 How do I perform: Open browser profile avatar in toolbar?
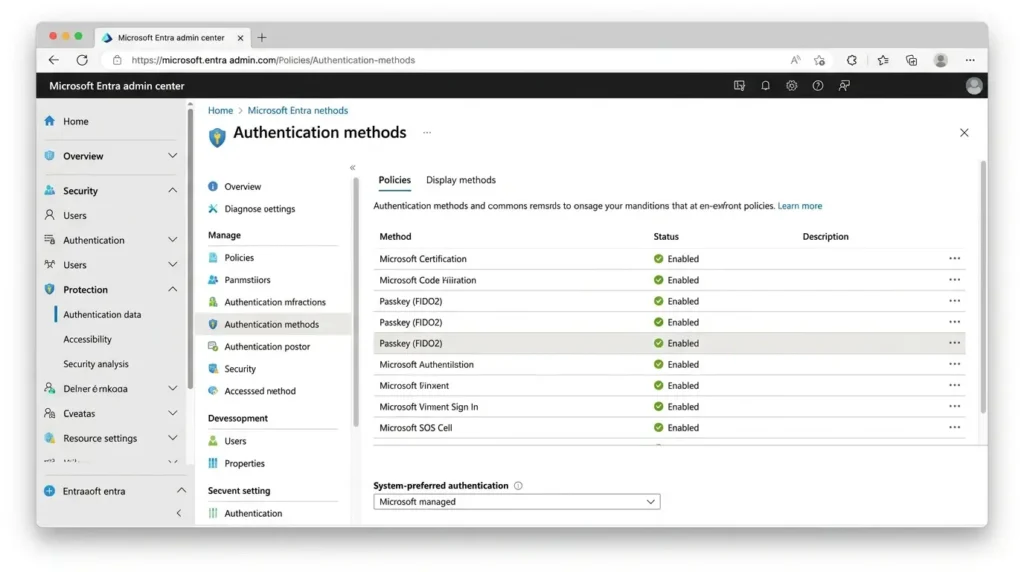click(940, 60)
